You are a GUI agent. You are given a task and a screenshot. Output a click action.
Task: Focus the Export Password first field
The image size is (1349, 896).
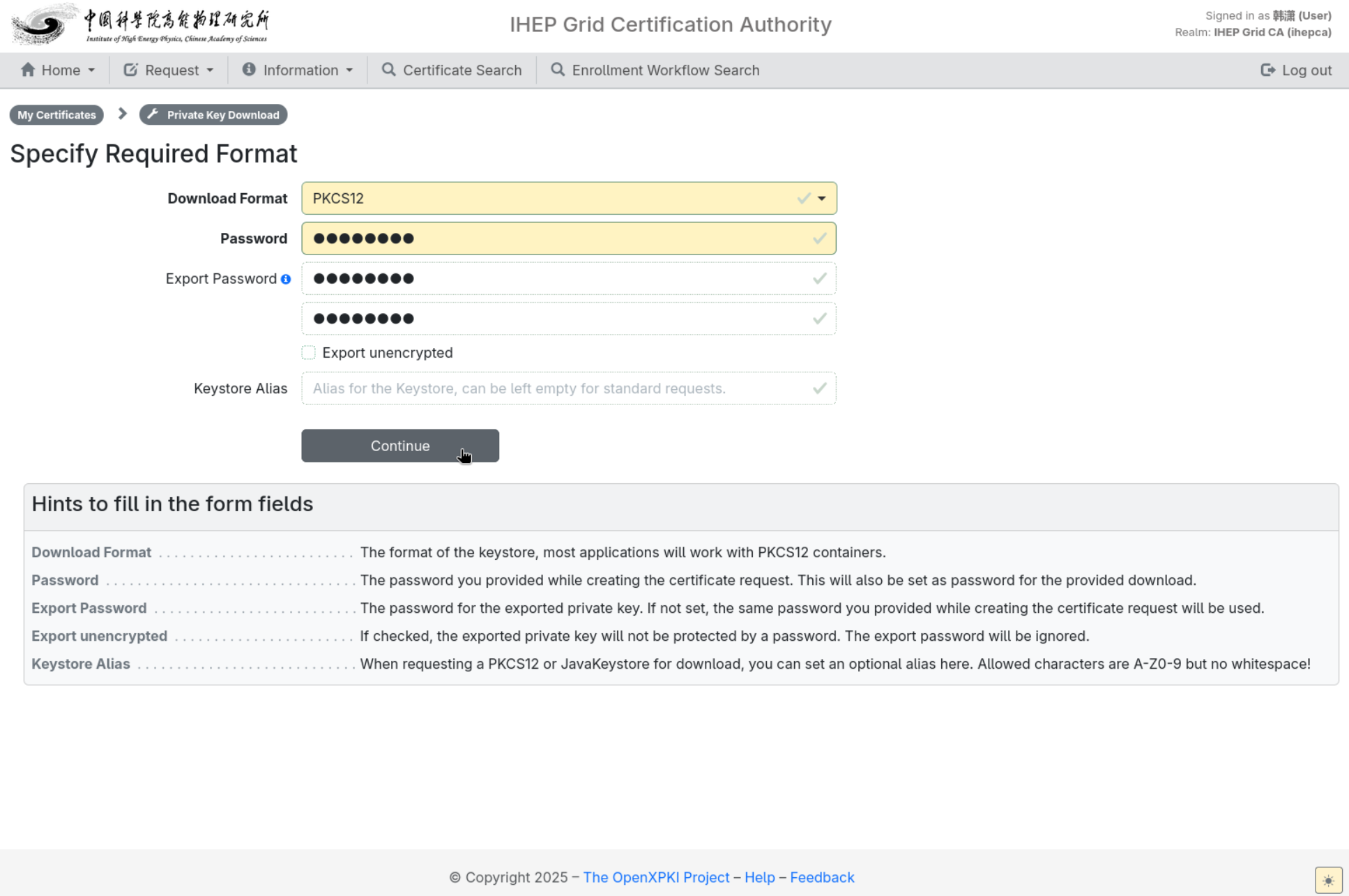point(569,278)
